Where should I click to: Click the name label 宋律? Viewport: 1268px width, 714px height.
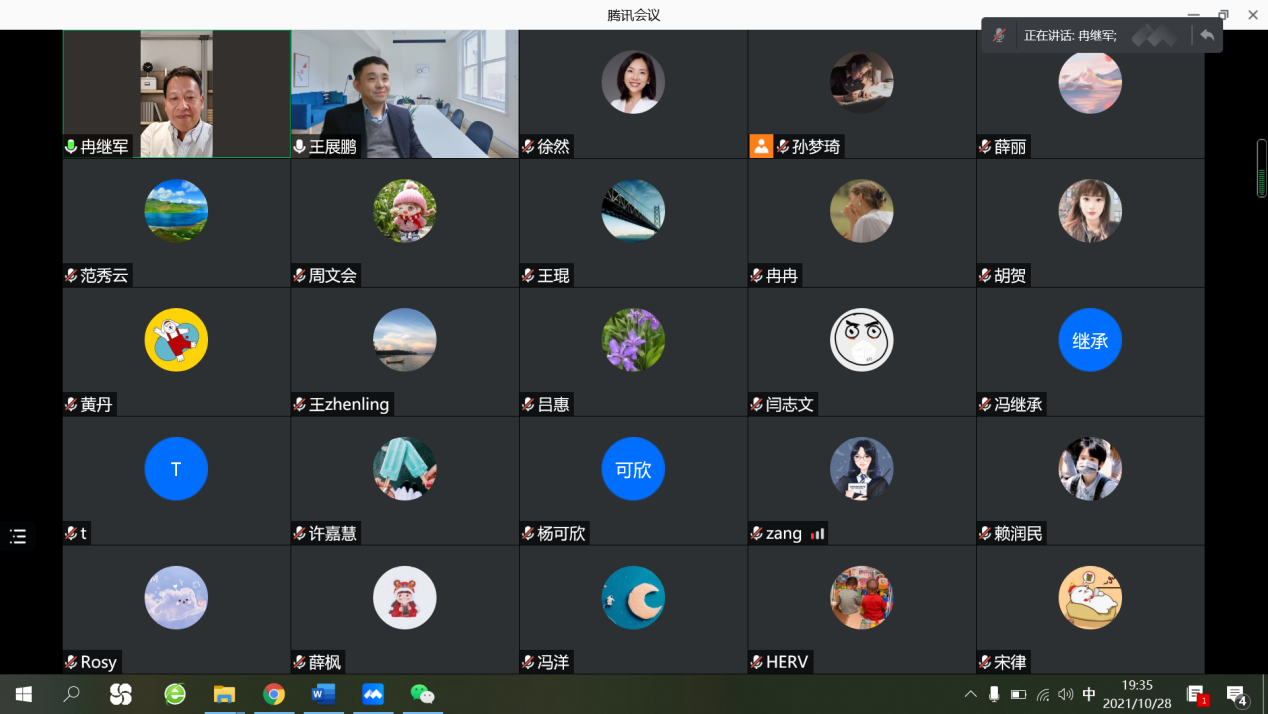tap(1010, 663)
